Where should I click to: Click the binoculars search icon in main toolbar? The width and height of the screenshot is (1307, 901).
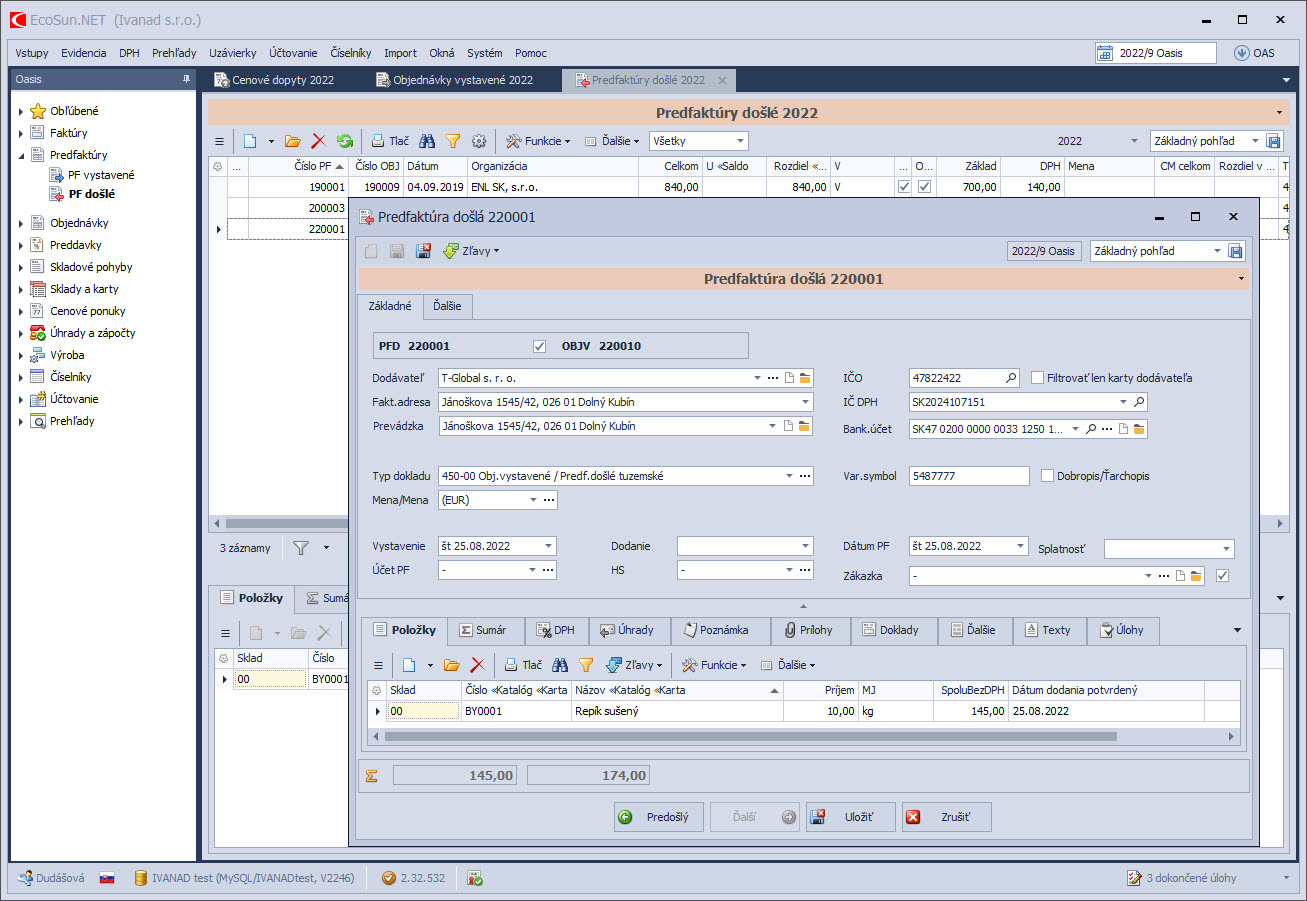[x=427, y=141]
